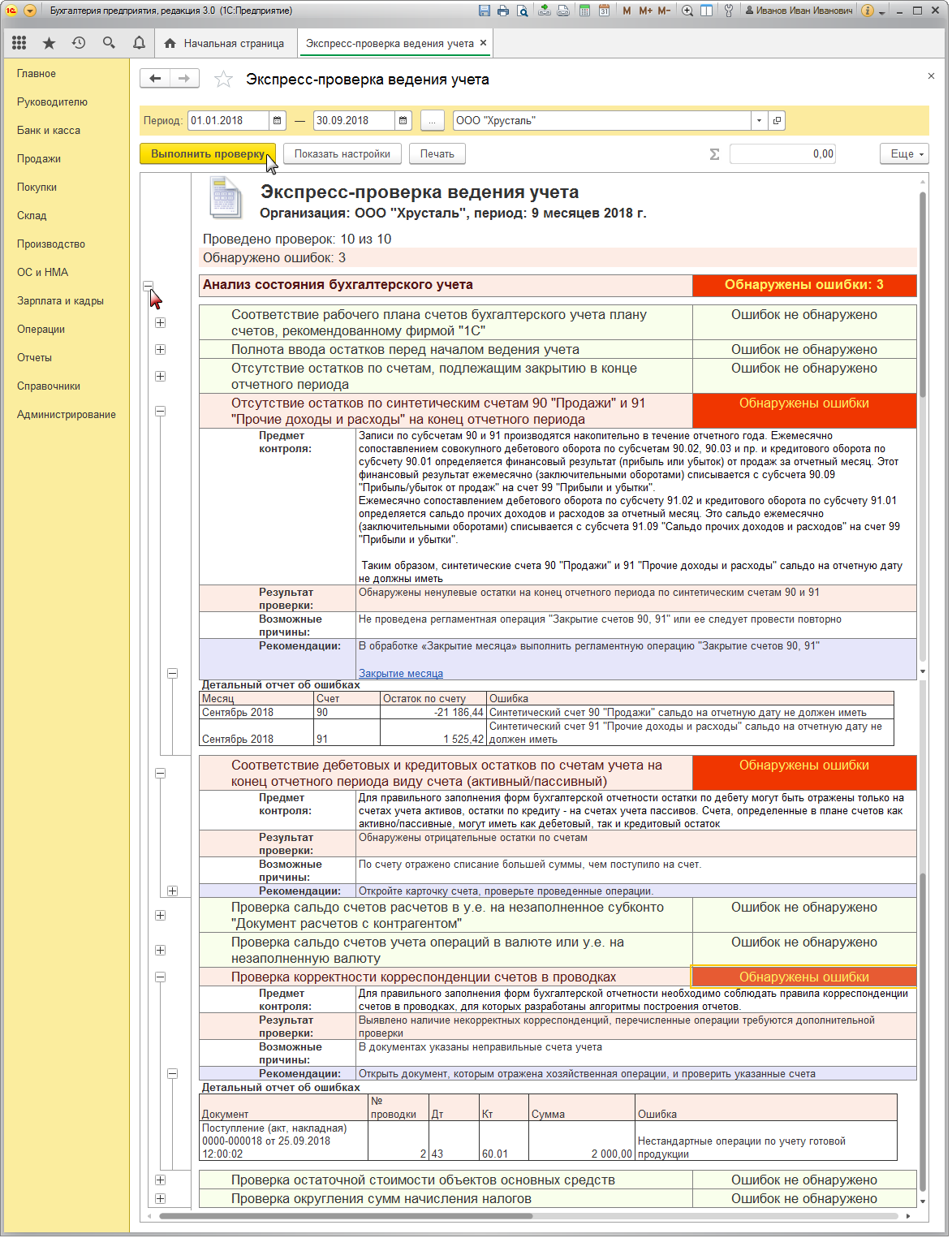Open the calendar icon in title bar
The height and width of the screenshot is (1238, 952).
pyautogui.click(x=604, y=11)
